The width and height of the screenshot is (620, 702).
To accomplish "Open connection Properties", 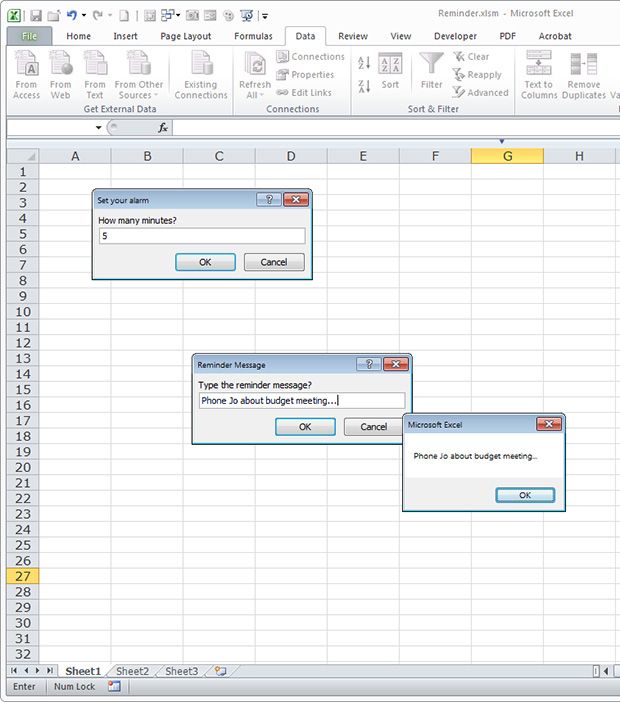I will coord(305,74).
